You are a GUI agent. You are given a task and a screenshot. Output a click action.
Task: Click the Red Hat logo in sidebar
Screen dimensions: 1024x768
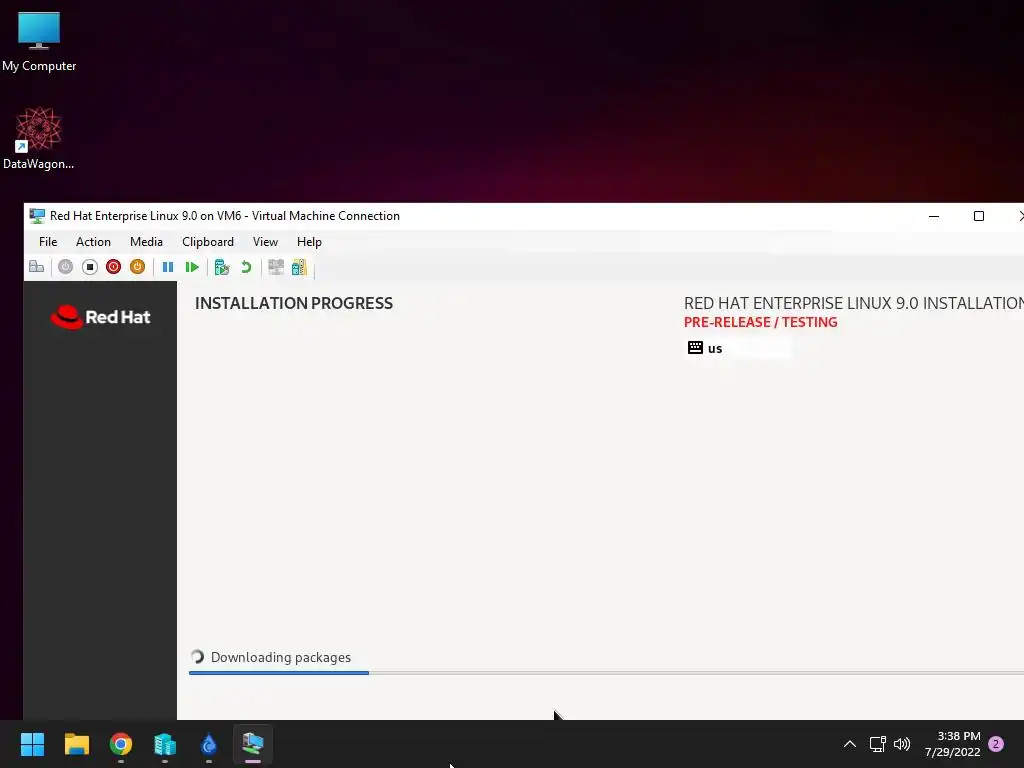click(101, 317)
